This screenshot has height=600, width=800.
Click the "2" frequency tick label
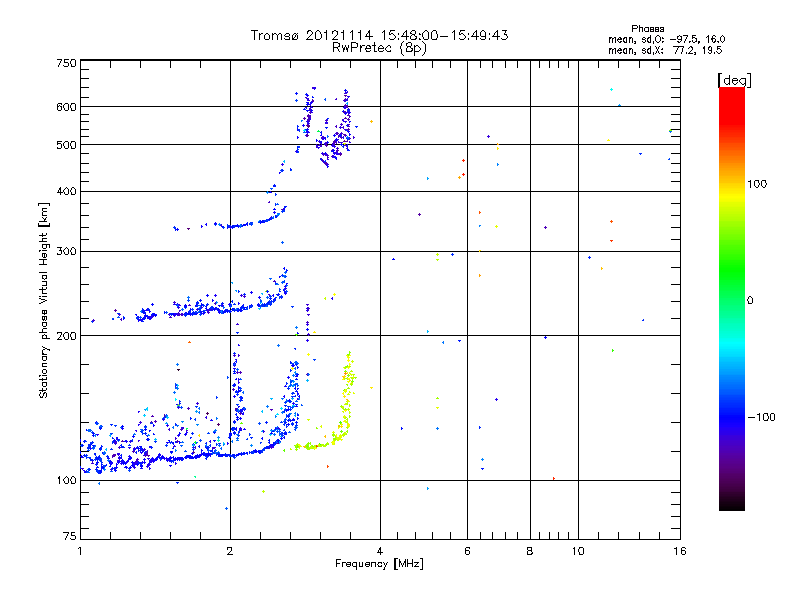point(230,551)
